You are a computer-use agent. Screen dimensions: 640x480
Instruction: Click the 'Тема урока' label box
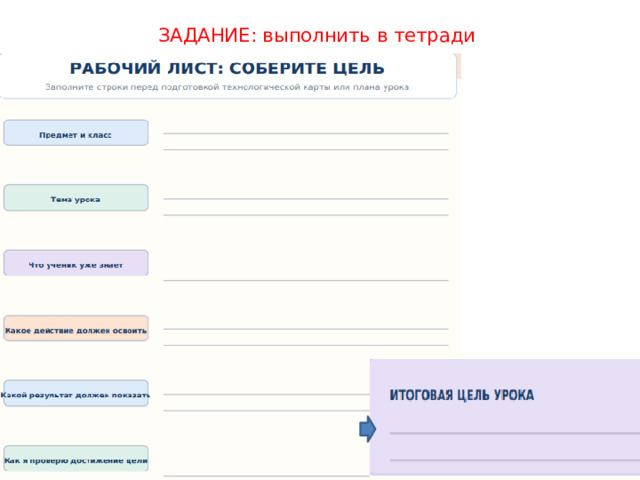click(76, 198)
